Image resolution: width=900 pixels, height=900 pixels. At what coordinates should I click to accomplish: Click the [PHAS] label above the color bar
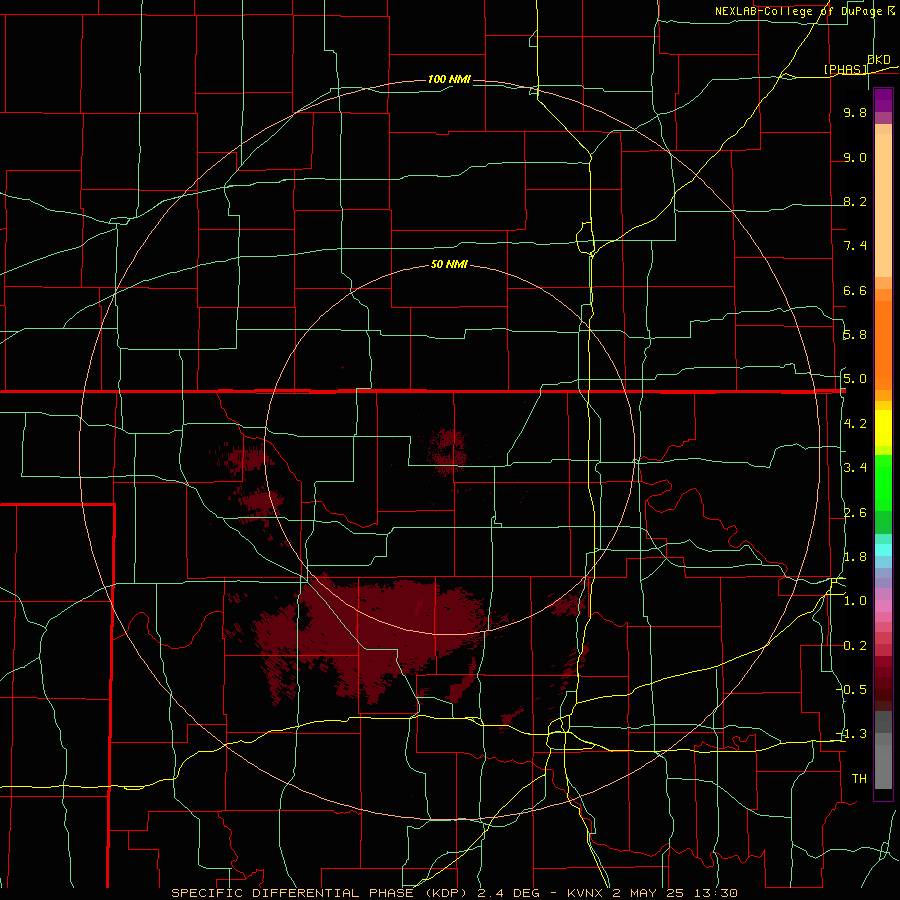click(845, 69)
